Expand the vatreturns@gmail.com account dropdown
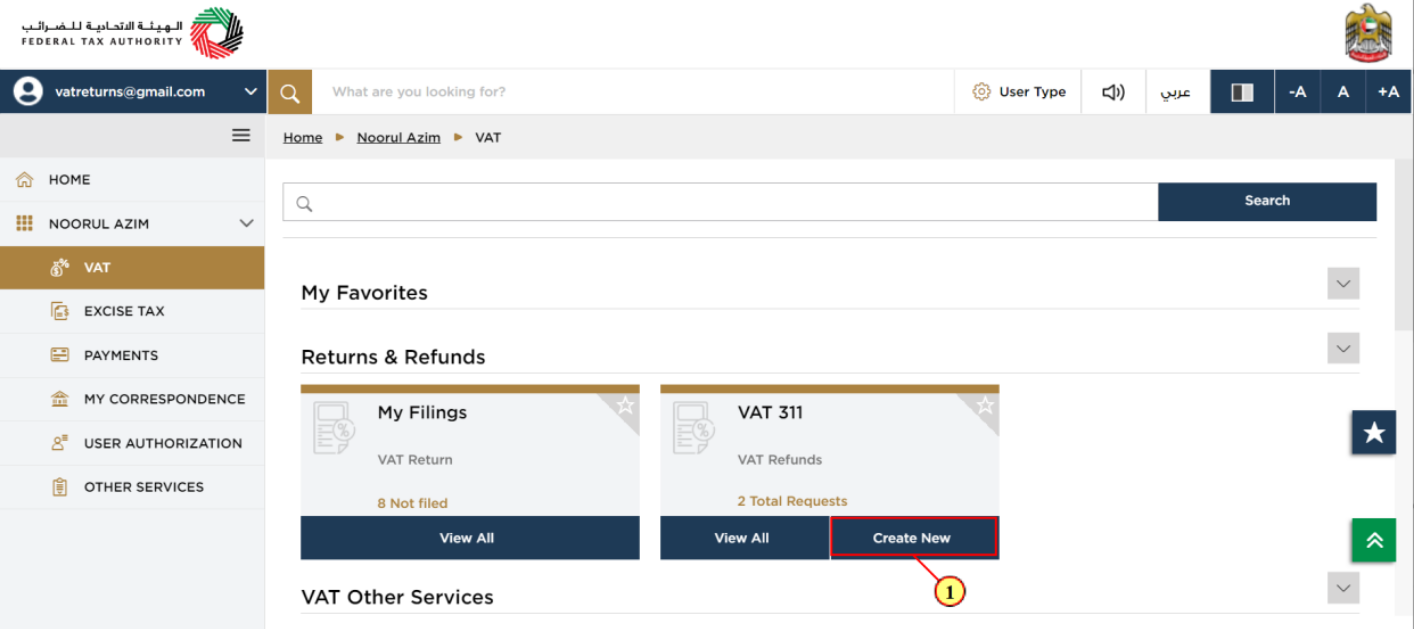Screen dimensions: 1414x629 point(250,92)
